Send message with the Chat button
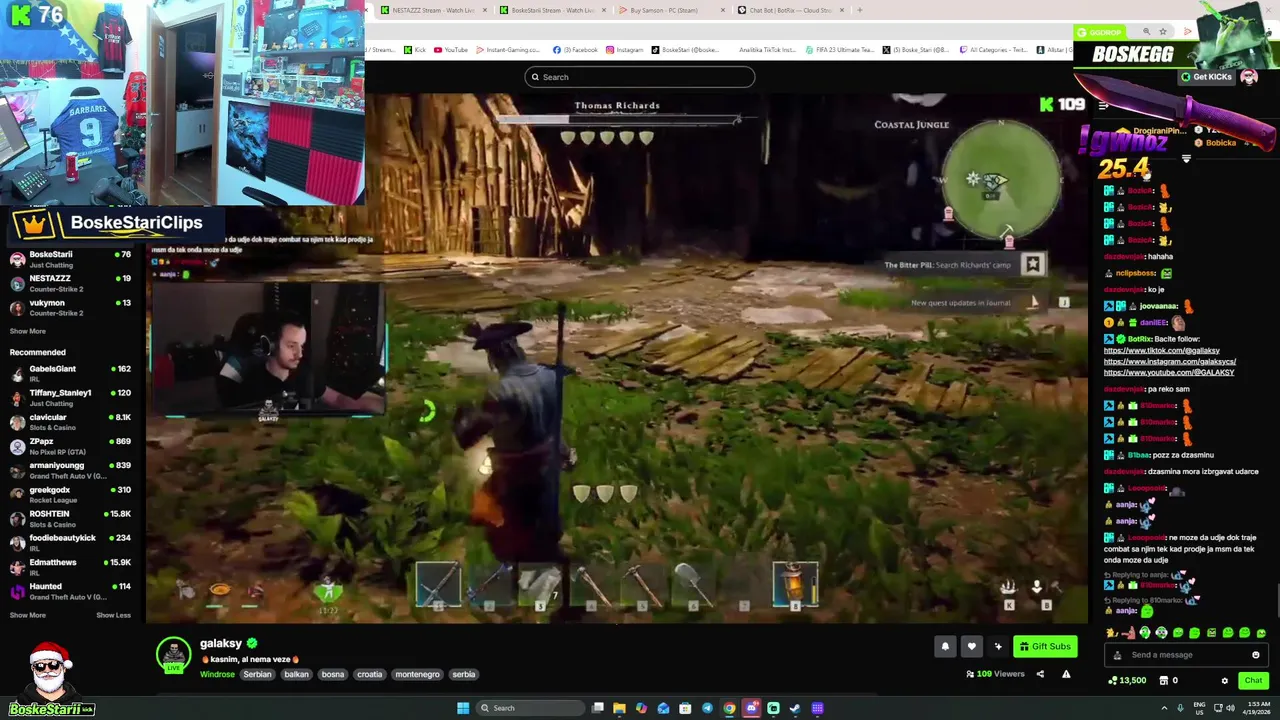 point(1253,681)
